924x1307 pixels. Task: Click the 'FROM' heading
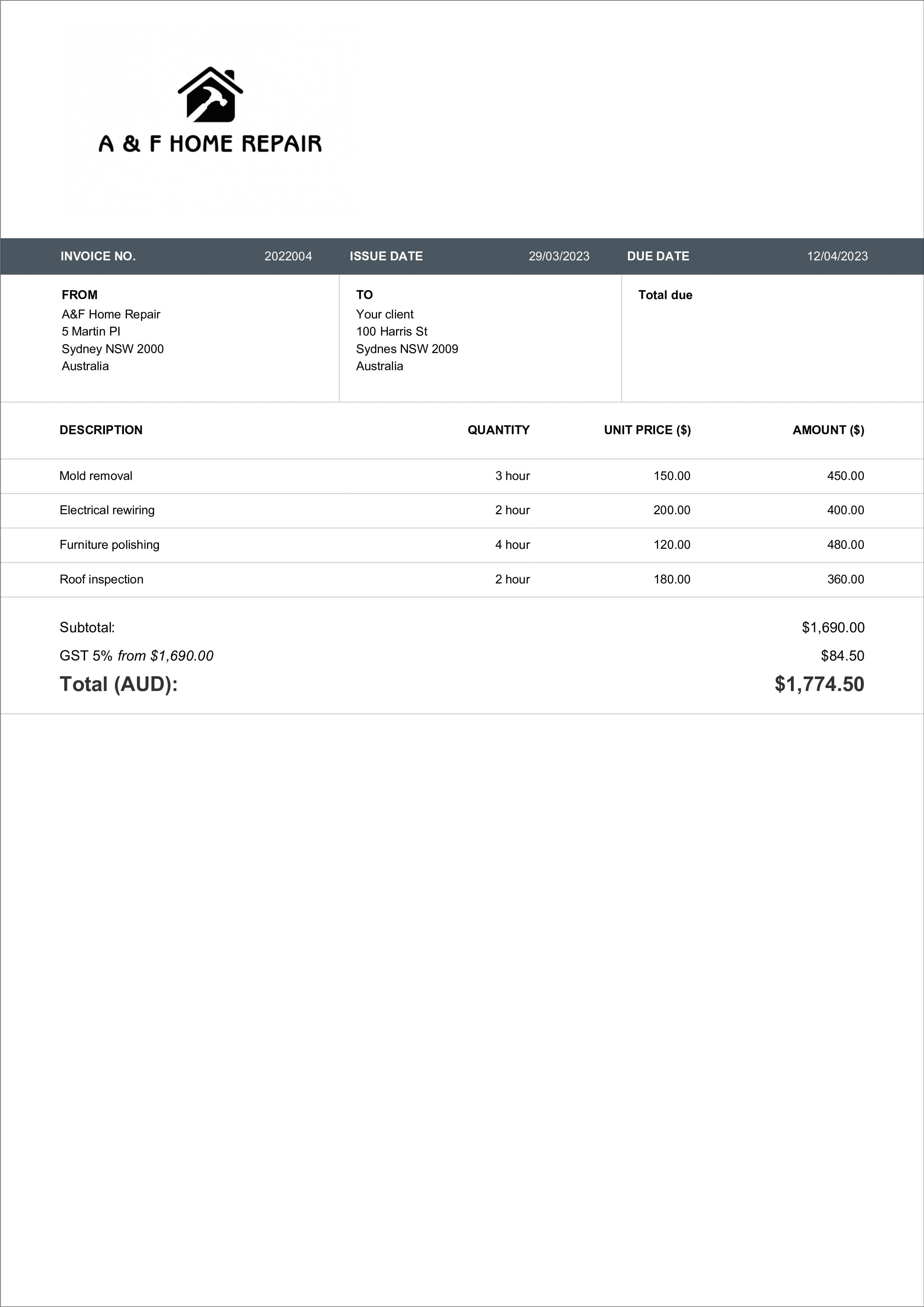(x=80, y=295)
